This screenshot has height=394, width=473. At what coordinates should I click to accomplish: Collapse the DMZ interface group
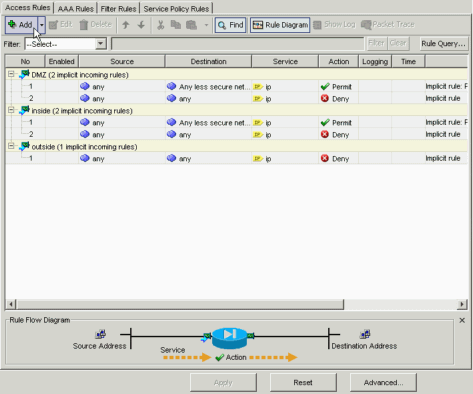point(11,74)
